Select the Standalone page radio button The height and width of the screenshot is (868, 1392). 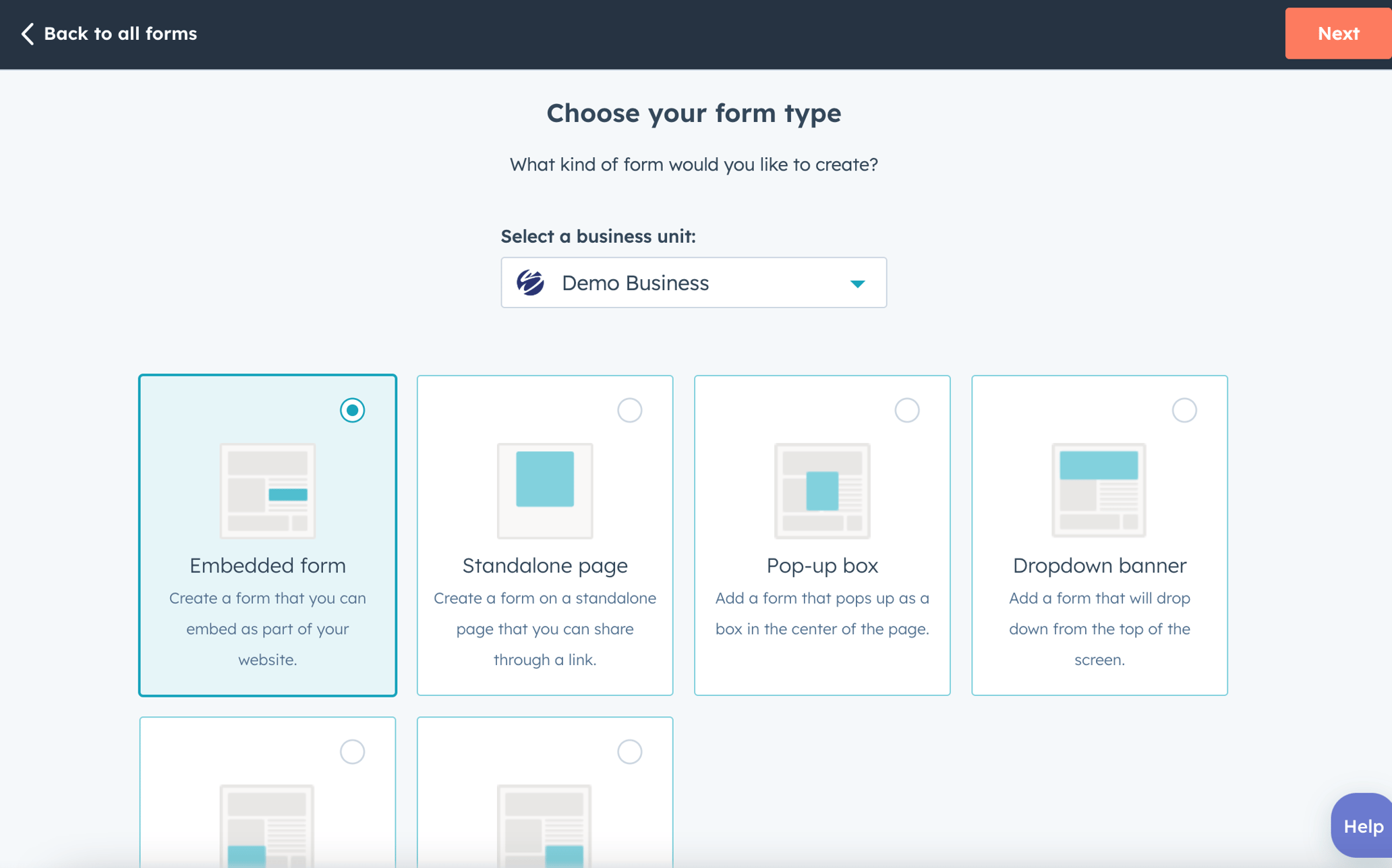[629, 409]
